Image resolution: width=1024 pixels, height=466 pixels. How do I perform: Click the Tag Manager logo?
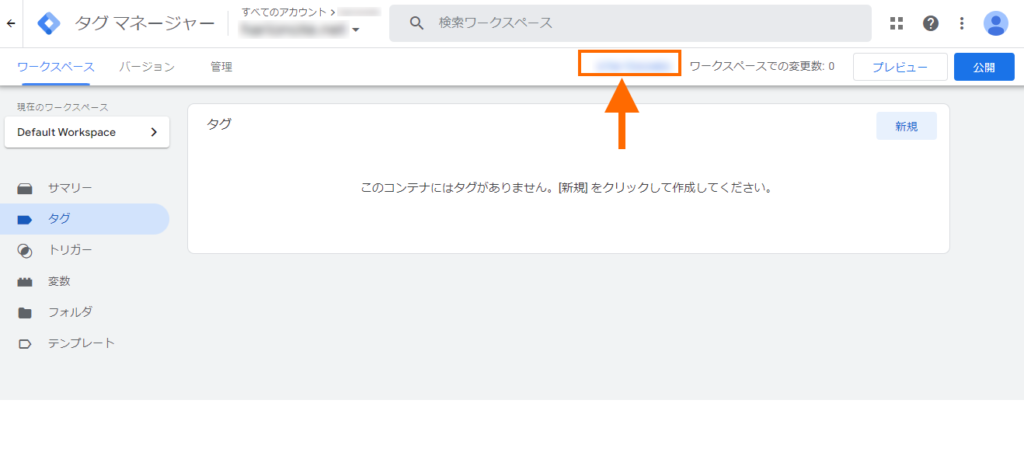point(49,23)
